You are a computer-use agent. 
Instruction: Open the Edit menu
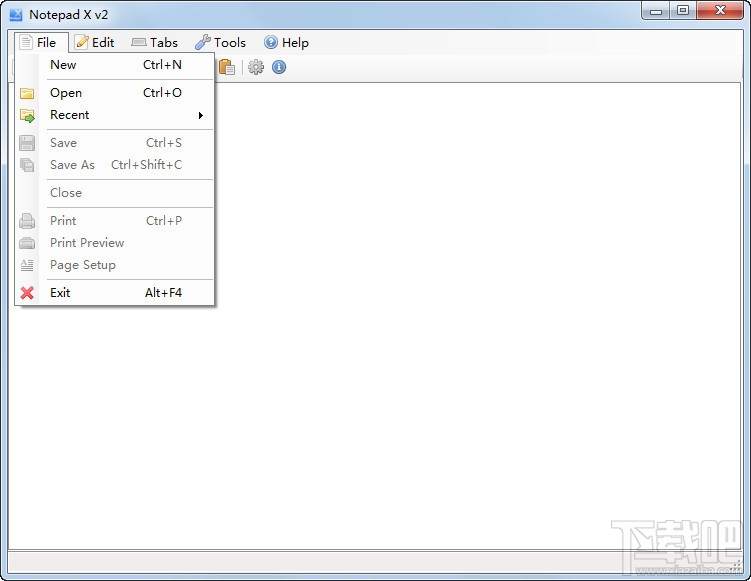[95, 43]
